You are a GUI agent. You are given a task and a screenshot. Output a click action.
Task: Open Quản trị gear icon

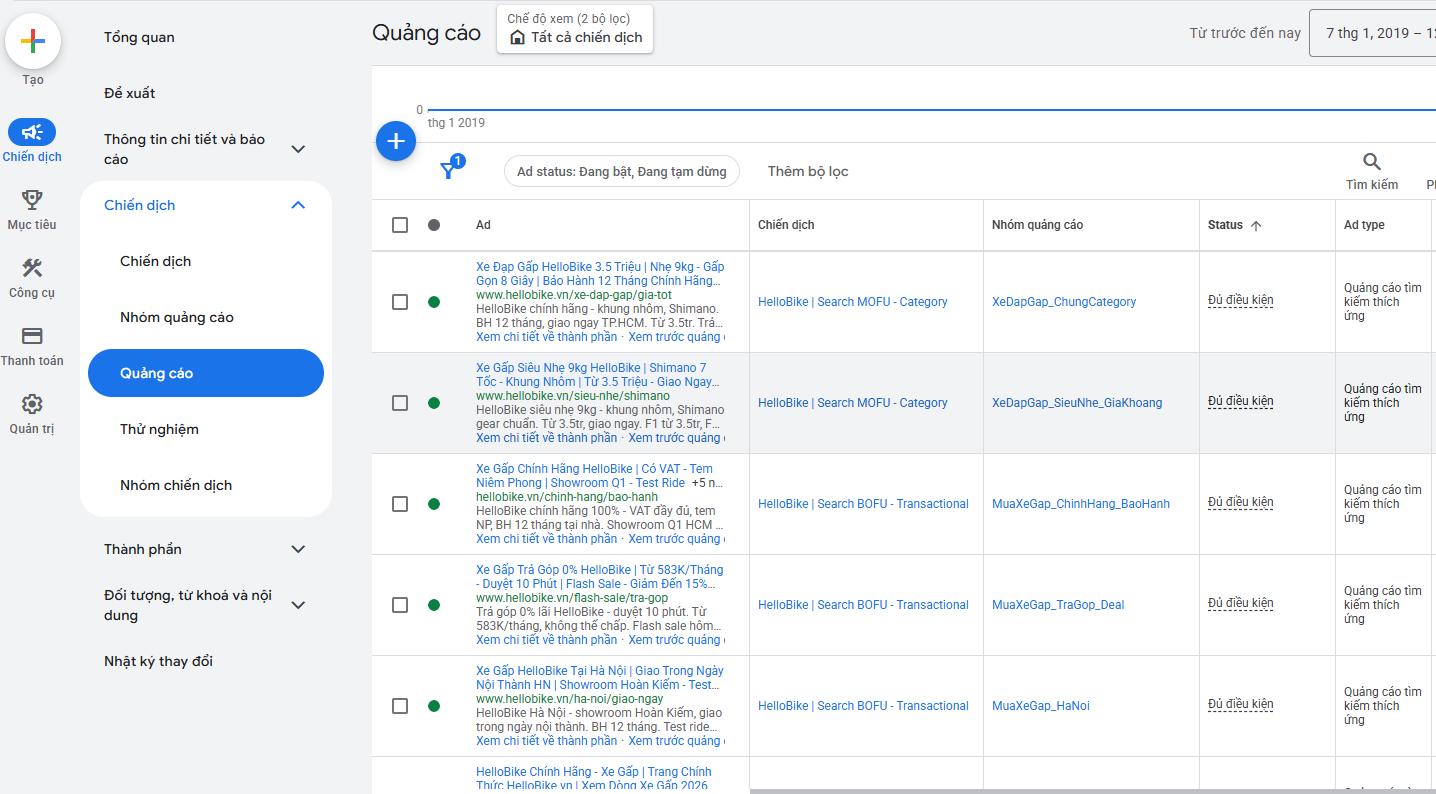click(x=32, y=404)
